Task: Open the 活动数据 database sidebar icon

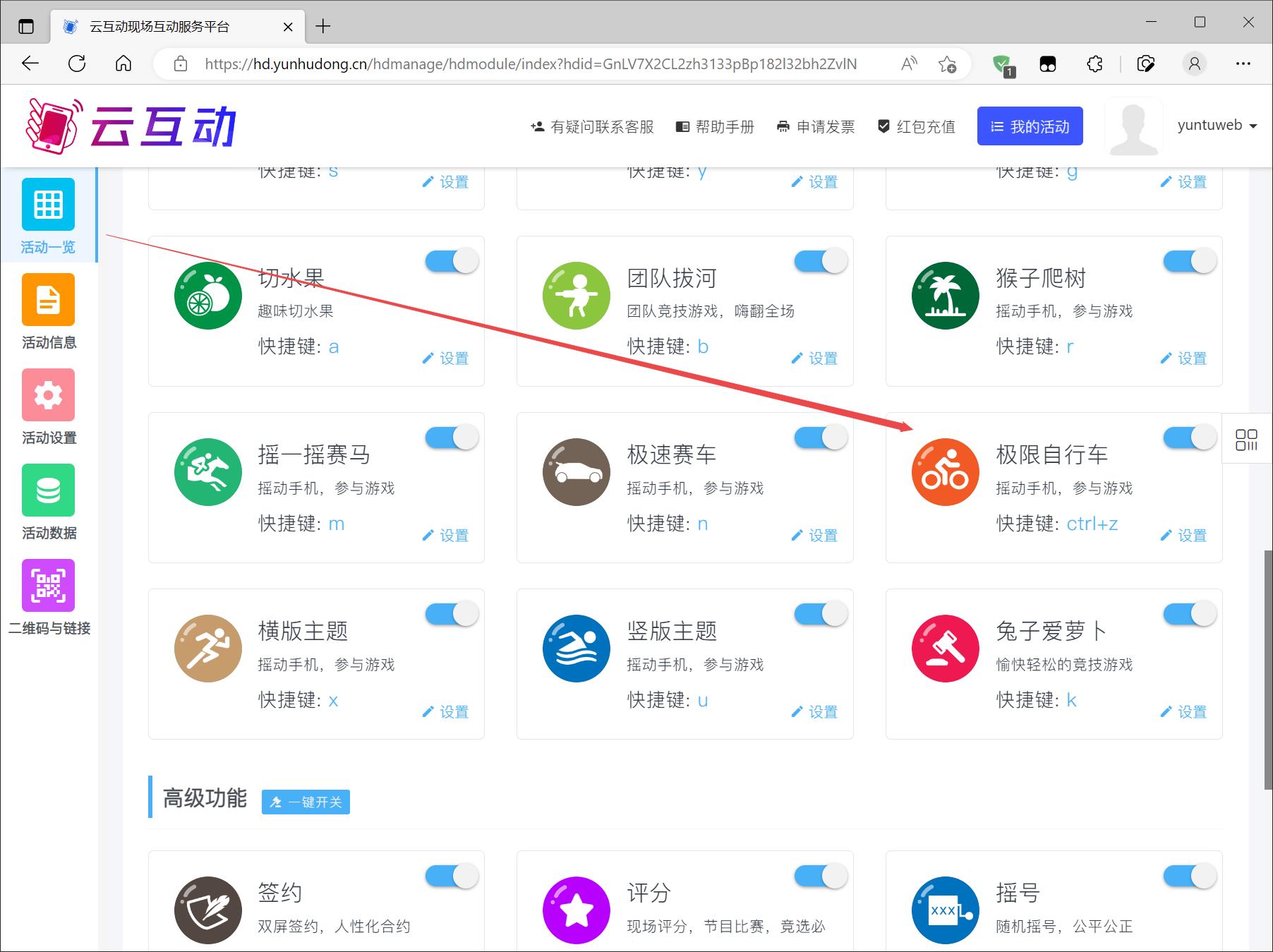Action: point(48,490)
